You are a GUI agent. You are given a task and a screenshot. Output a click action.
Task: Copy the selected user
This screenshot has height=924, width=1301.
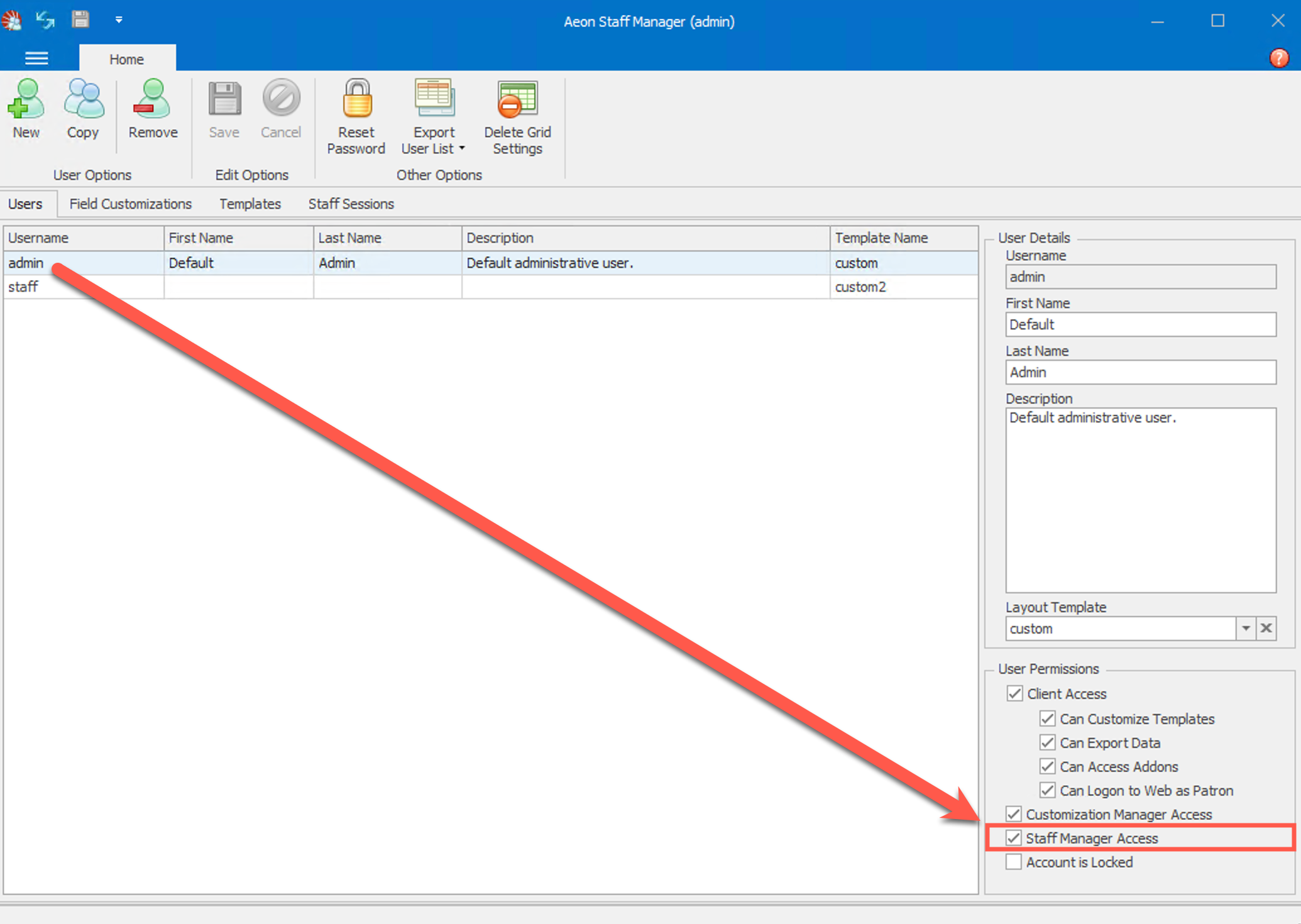click(82, 110)
